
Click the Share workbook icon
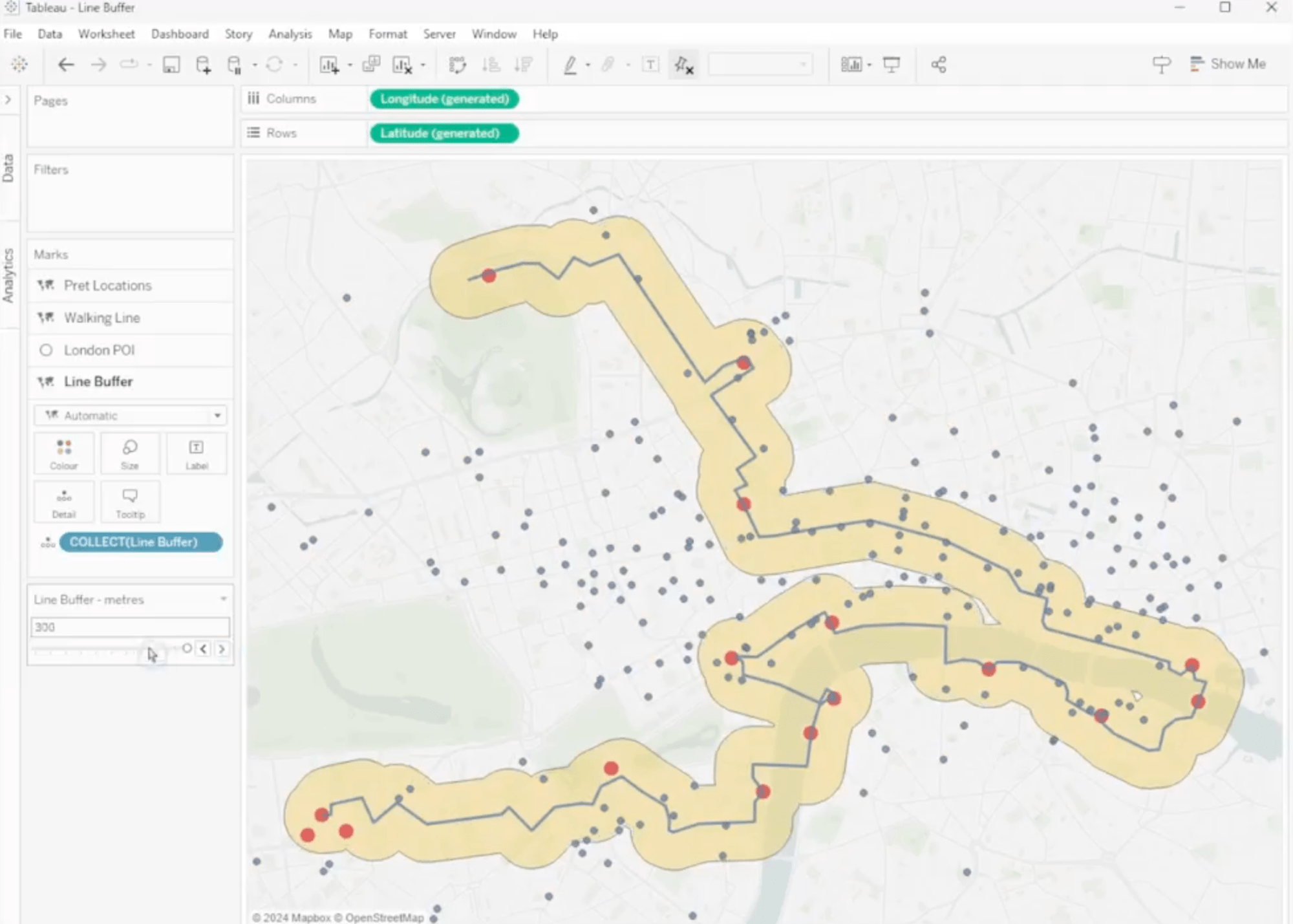click(x=939, y=65)
